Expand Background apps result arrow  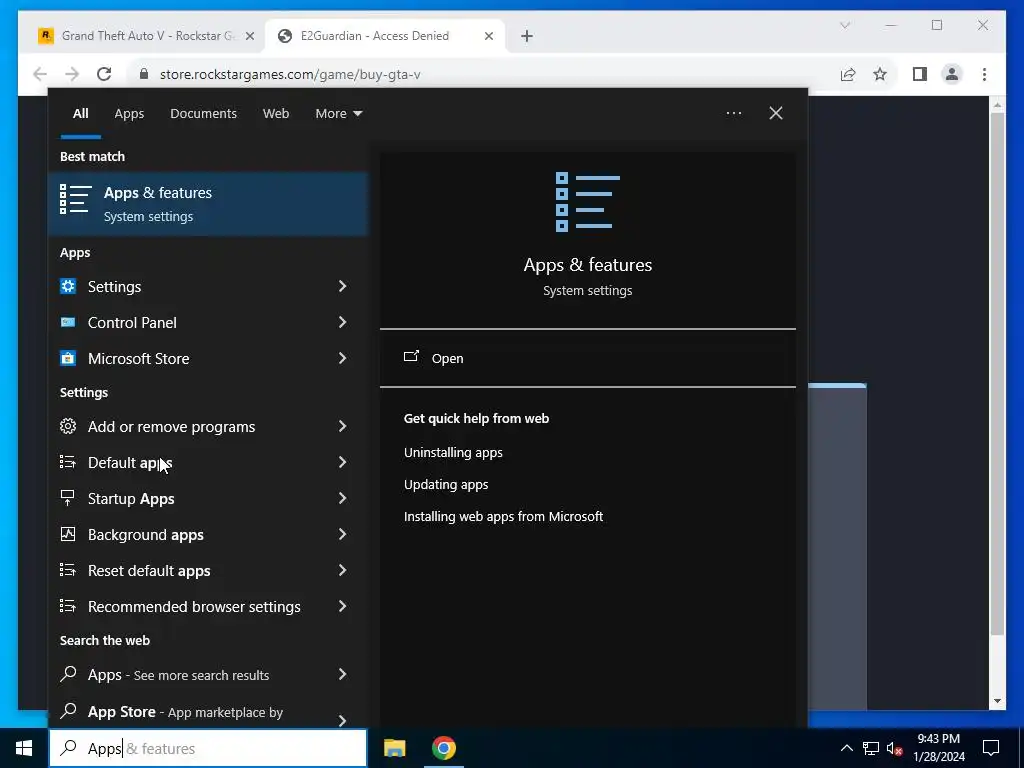[x=342, y=534]
